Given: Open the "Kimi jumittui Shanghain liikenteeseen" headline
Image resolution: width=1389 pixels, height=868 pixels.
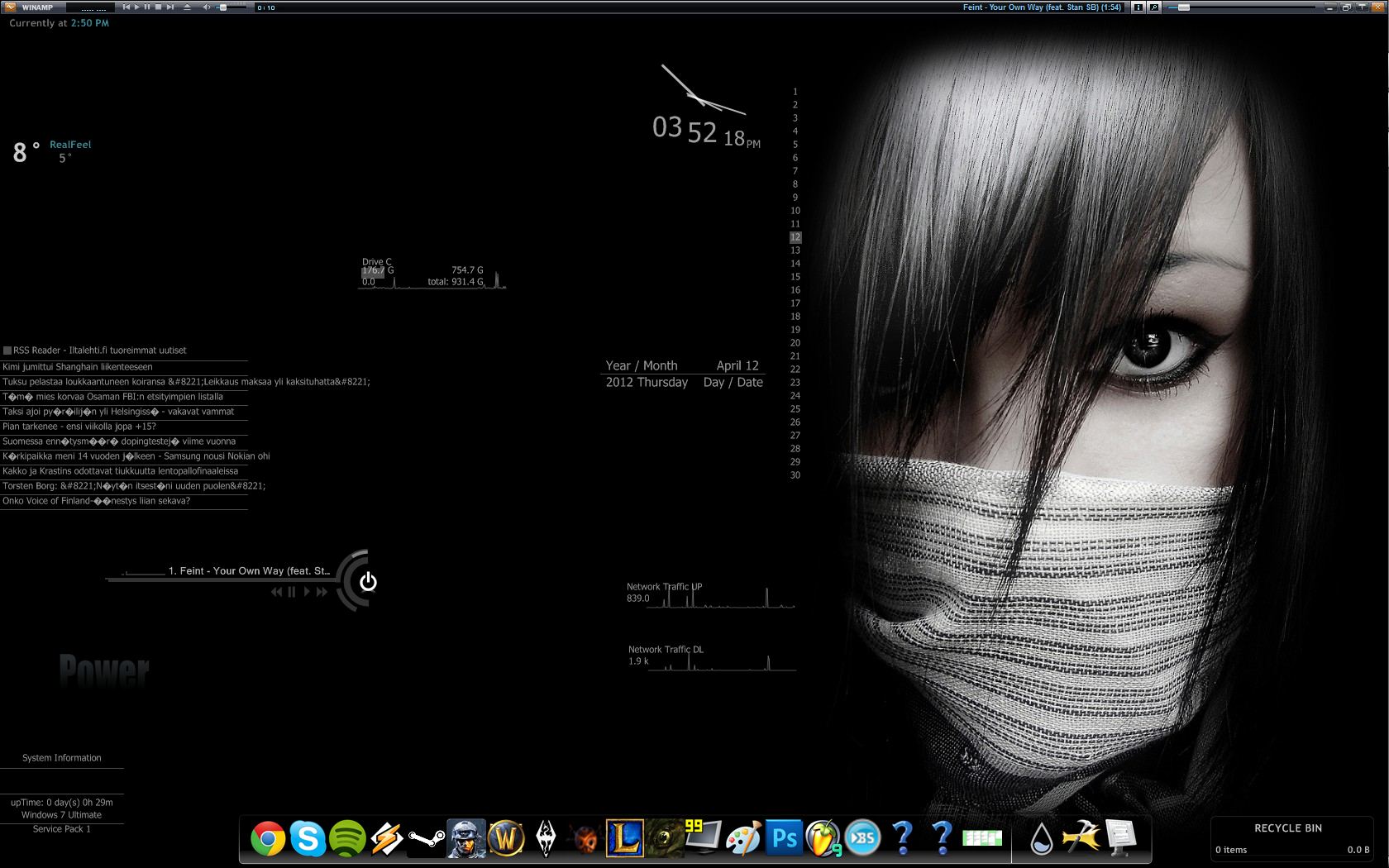Looking at the screenshot, I should (x=78, y=367).
